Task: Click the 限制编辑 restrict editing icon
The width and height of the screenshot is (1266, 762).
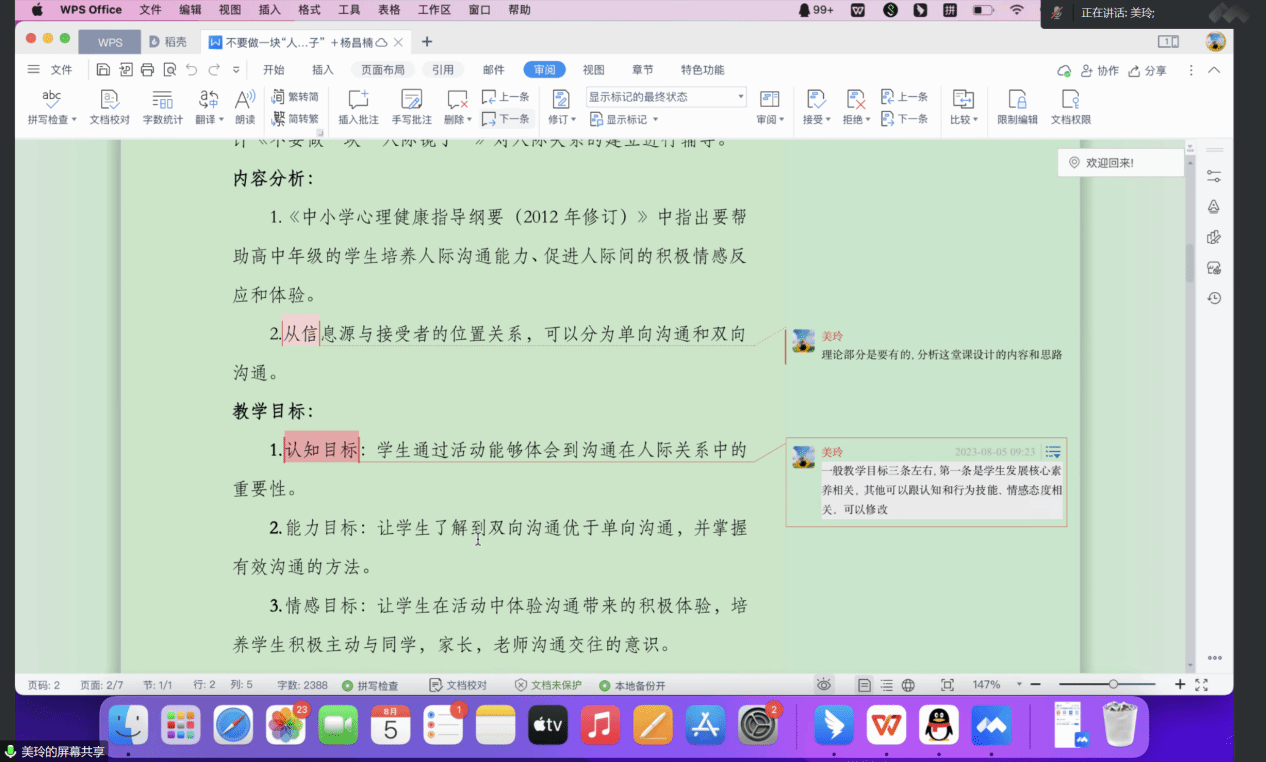Action: [1017, 100]
